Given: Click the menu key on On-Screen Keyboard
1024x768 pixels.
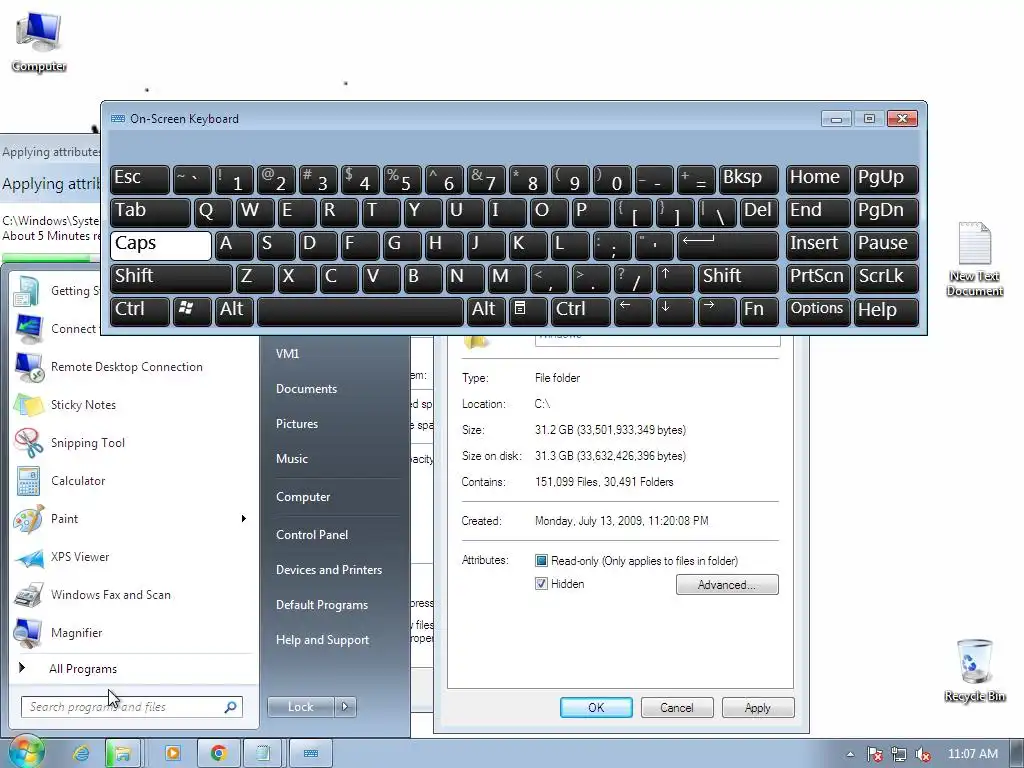Looking at the screenshot, I should pyautogui.click(x=528, y=311).
